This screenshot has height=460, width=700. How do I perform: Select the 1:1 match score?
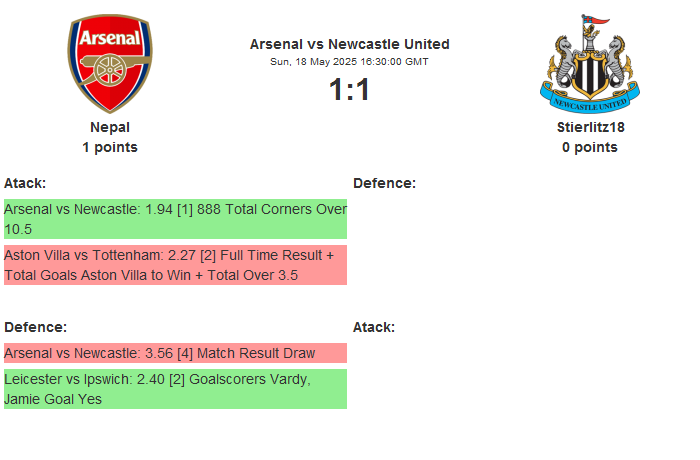(x=350, y=90)
